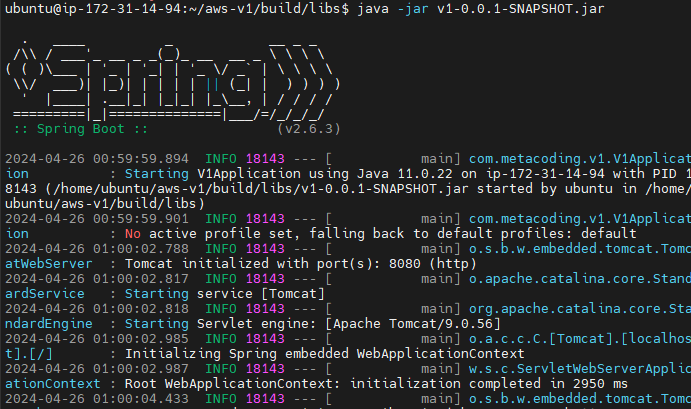Click the logger name 'ndardEngine'
The width and height of the screenshot is (691, 409).
[x=48, y=323]
